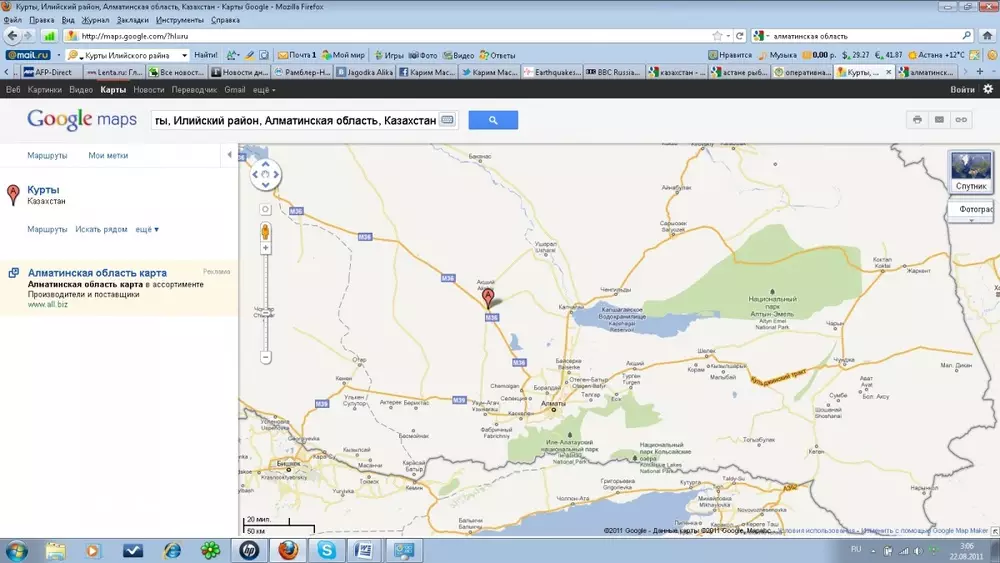Switch map to Спутник satellite view

click(x=970, y=171)
